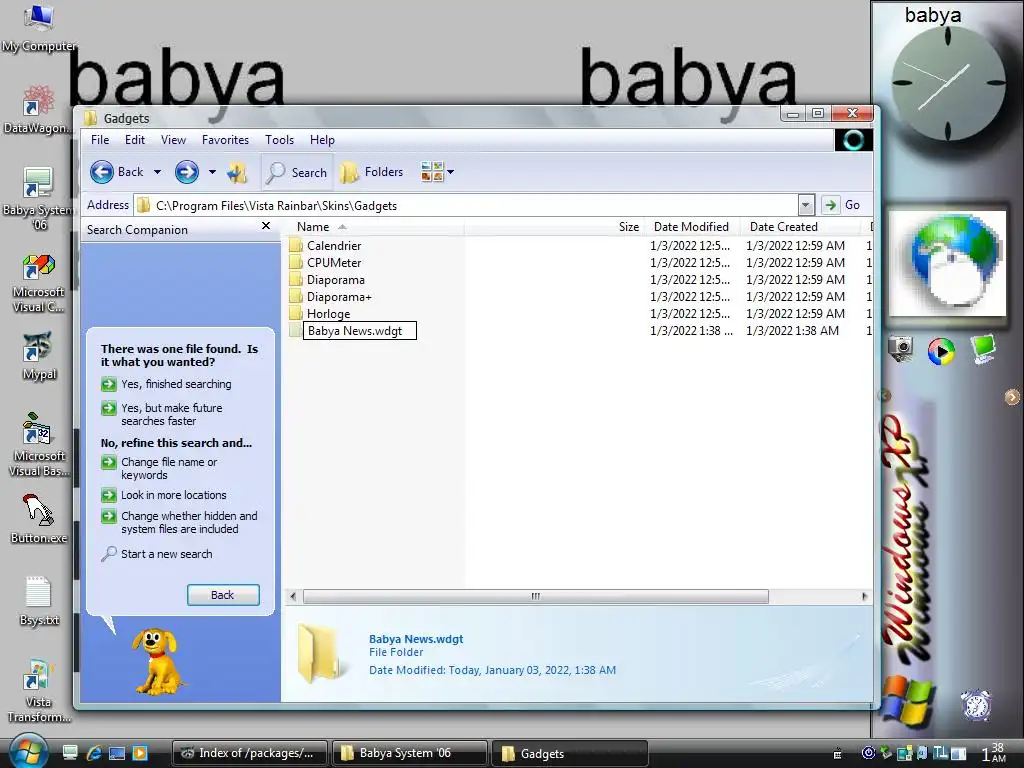Open My Computer desktop icon
Image resolution: width=1024 pixels, height=768 pixels.
39,27
